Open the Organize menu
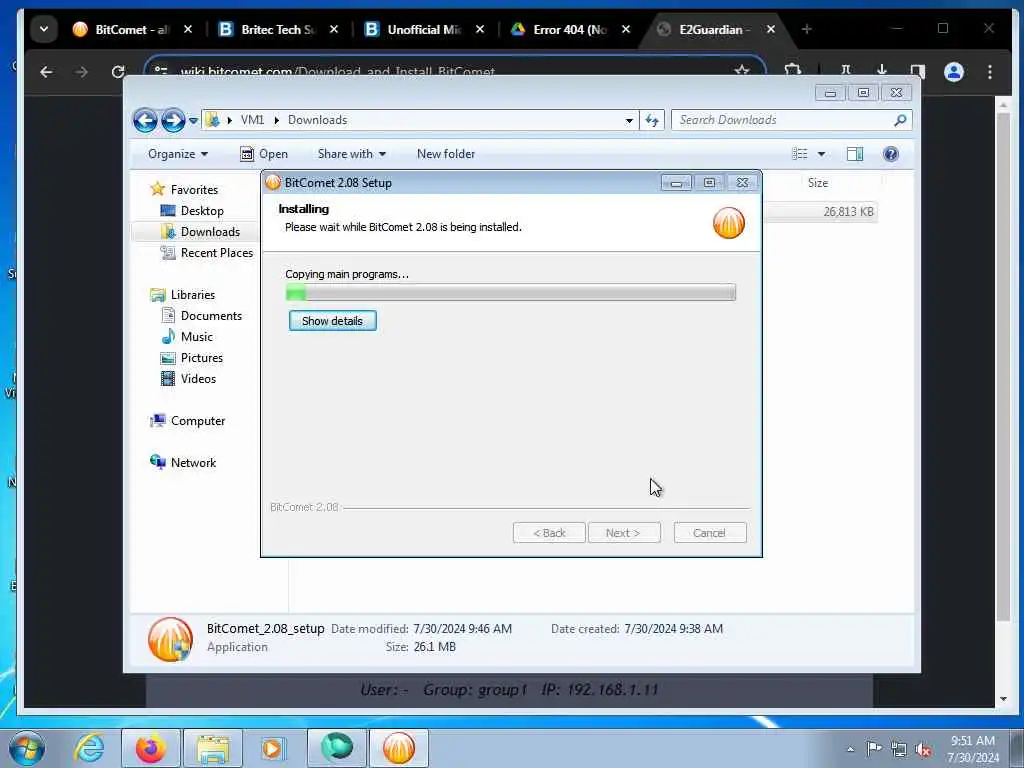 178,154
